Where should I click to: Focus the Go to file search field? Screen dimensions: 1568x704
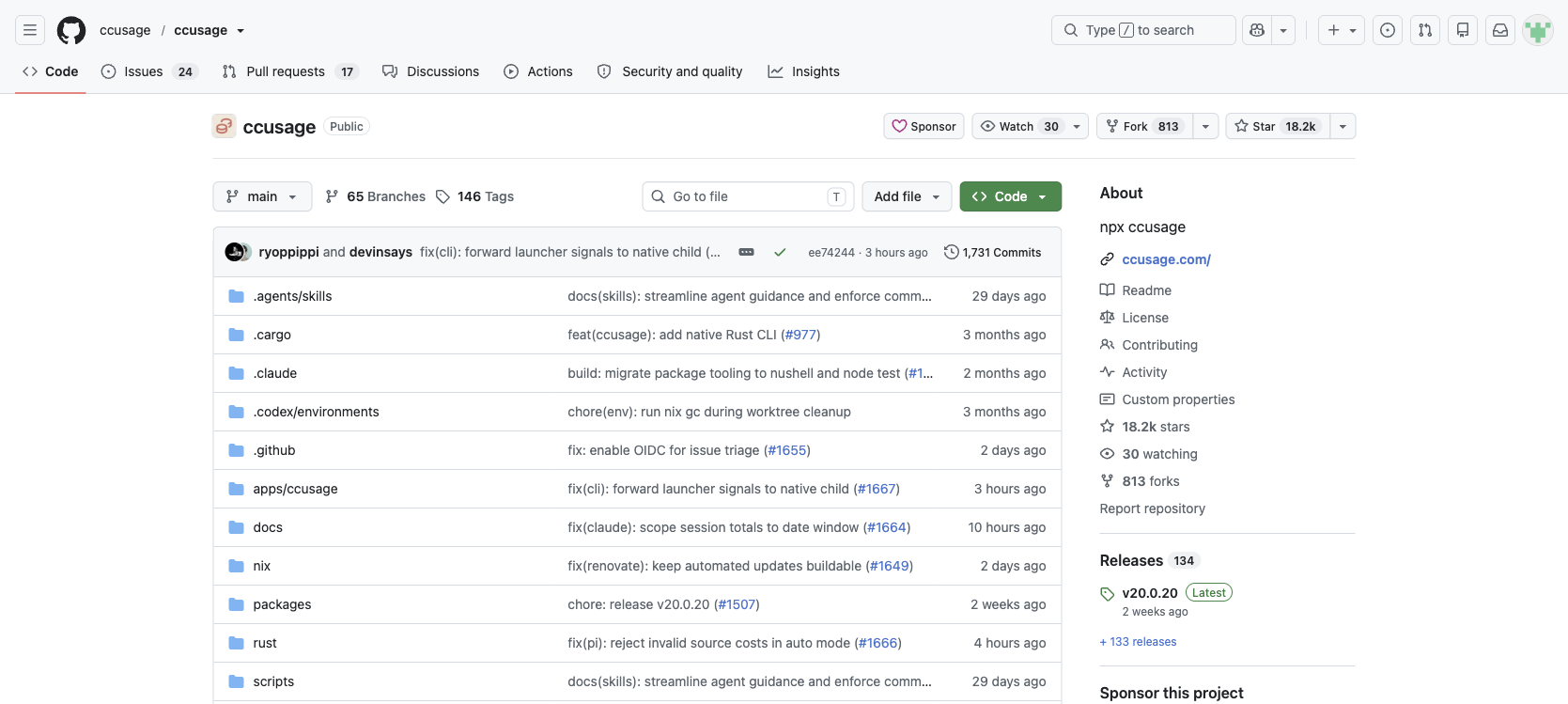pyautogui.click(x=749, y=196)
